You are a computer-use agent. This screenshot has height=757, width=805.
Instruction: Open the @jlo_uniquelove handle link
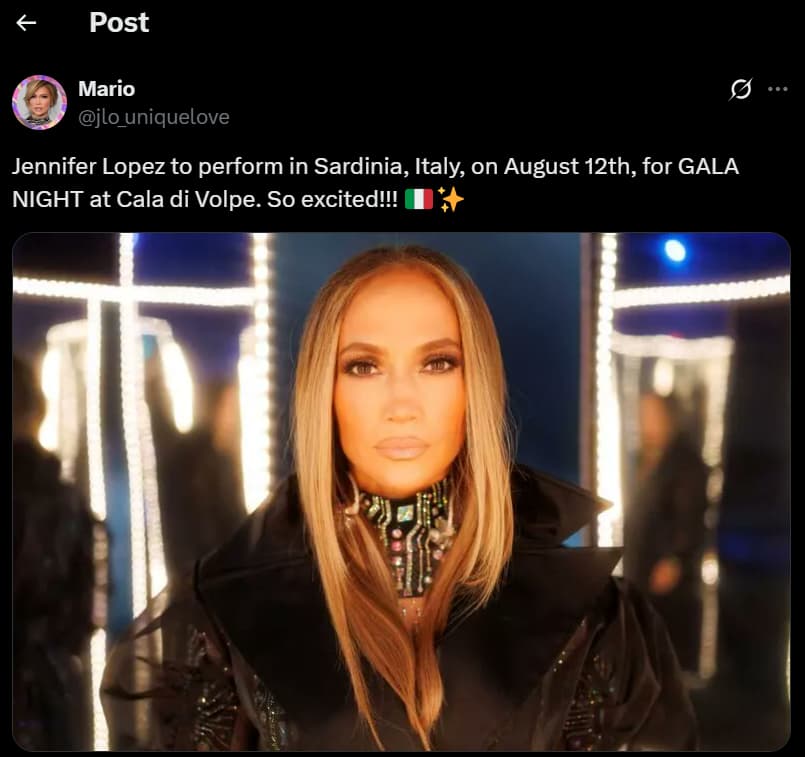point(154,118)
